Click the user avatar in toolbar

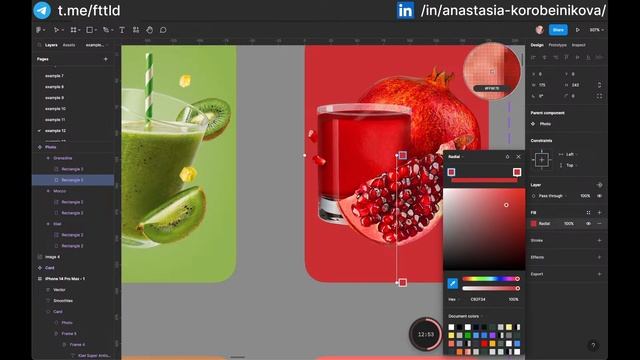click(540, 30)
